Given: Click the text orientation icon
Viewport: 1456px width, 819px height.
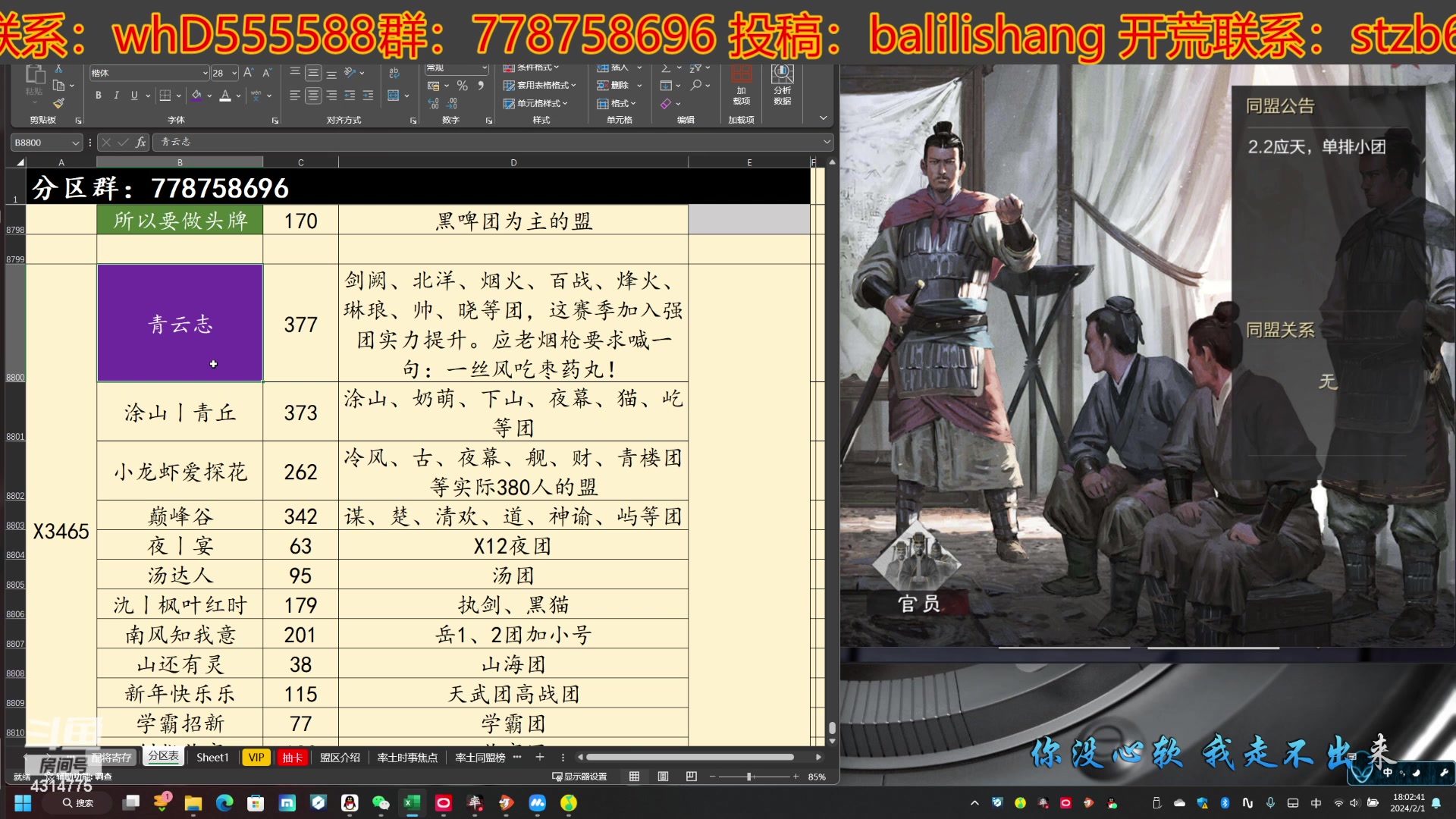Looking at the screenshot, I should coord(350,73).
